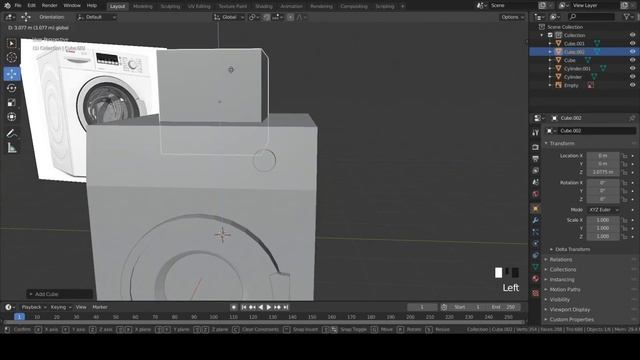Screen dimensions: 640x360
Task: Expand the Empty tree item
Action: pyautogui.click(x=550, y=85)
